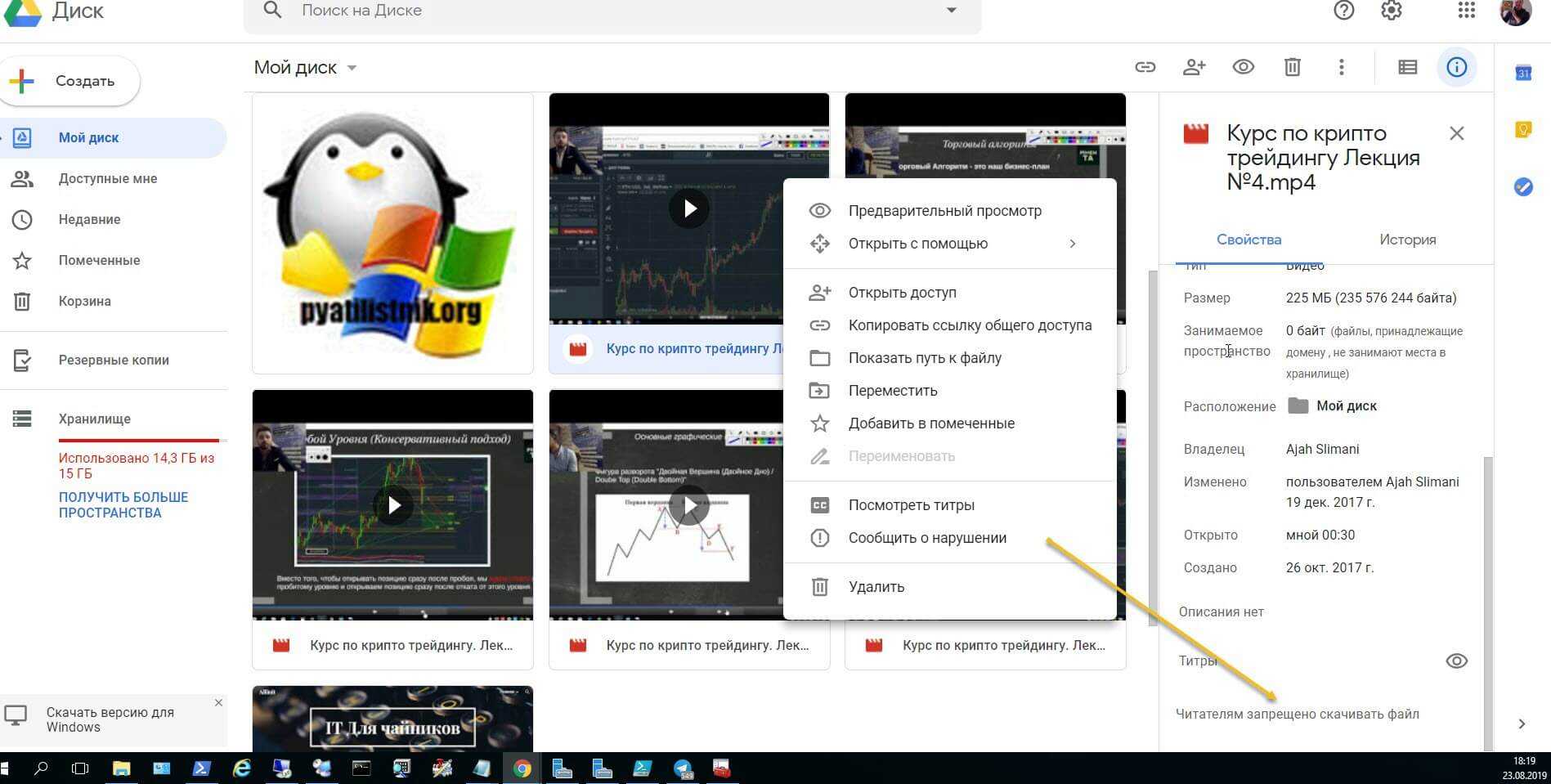Open the penguin pyatilistnik.org image thumbnail
The image size is (1551, 784).
click(392, 233)
